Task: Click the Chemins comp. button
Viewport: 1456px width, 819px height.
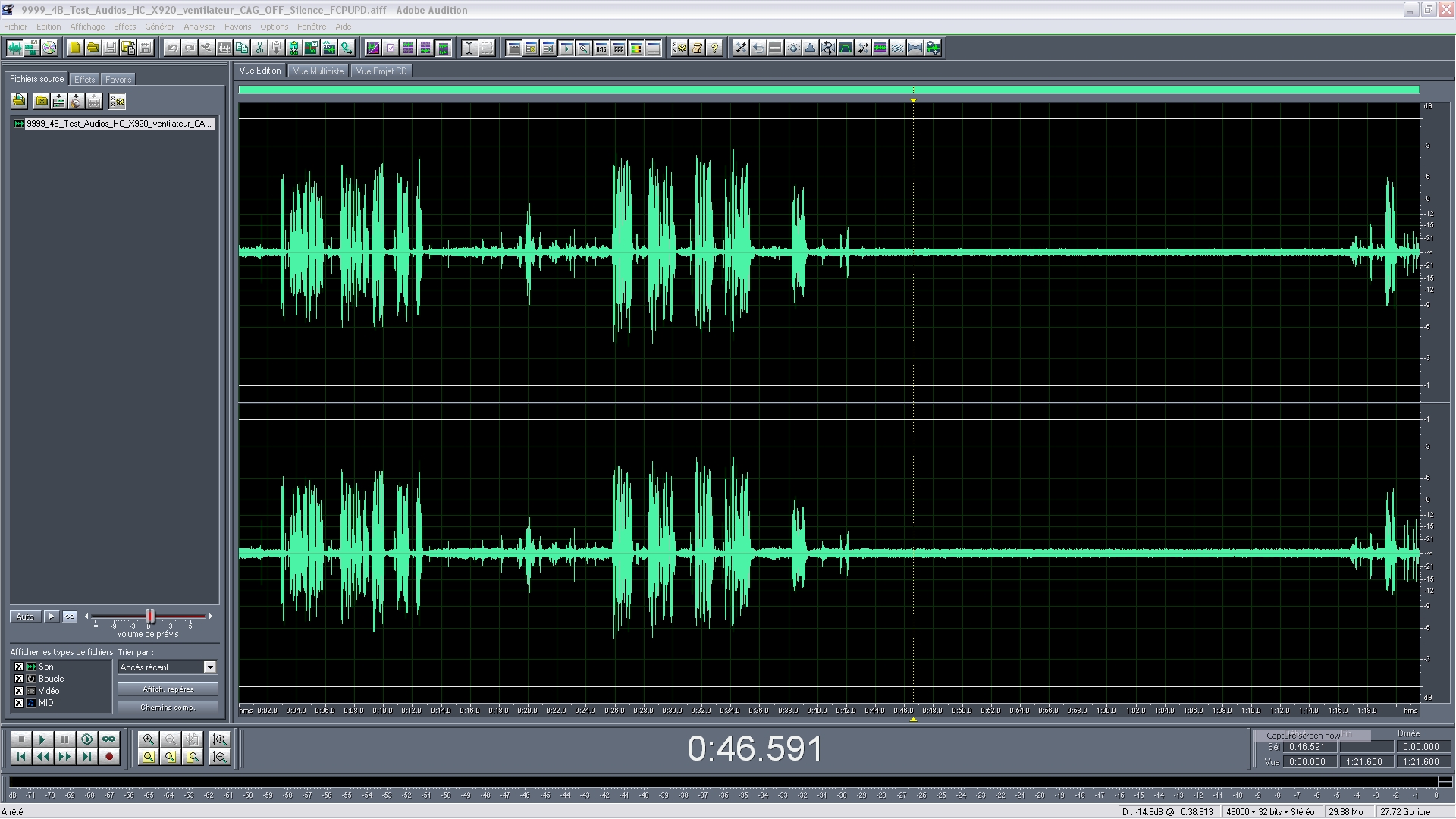Action: pos(168,708)
